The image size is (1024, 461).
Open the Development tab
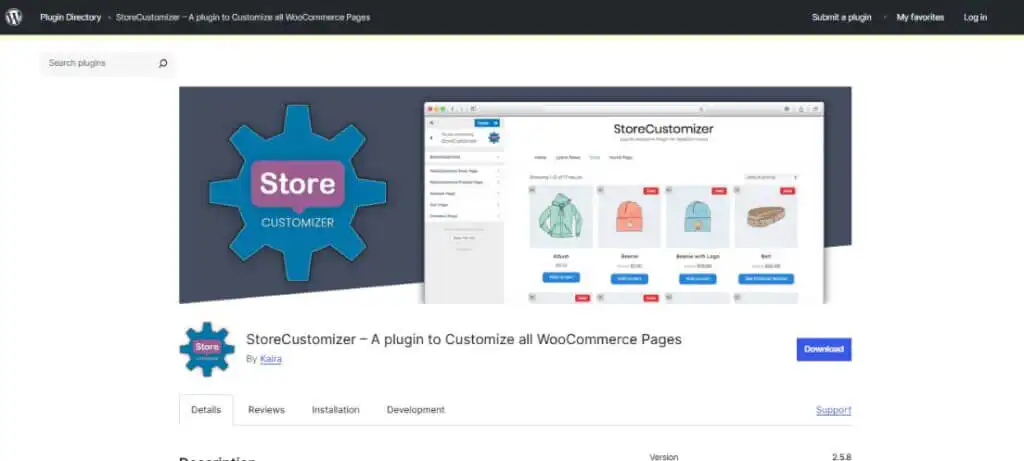point(415,410)
